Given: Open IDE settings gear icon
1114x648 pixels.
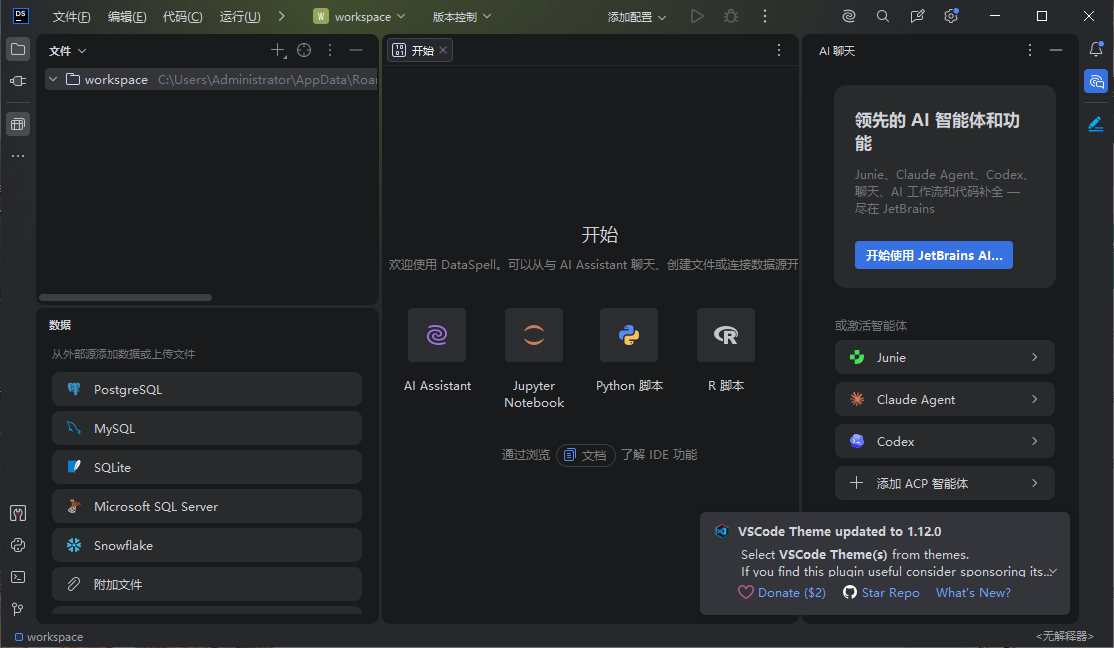Looking at the screenshot, I should [x=951, y=16].
